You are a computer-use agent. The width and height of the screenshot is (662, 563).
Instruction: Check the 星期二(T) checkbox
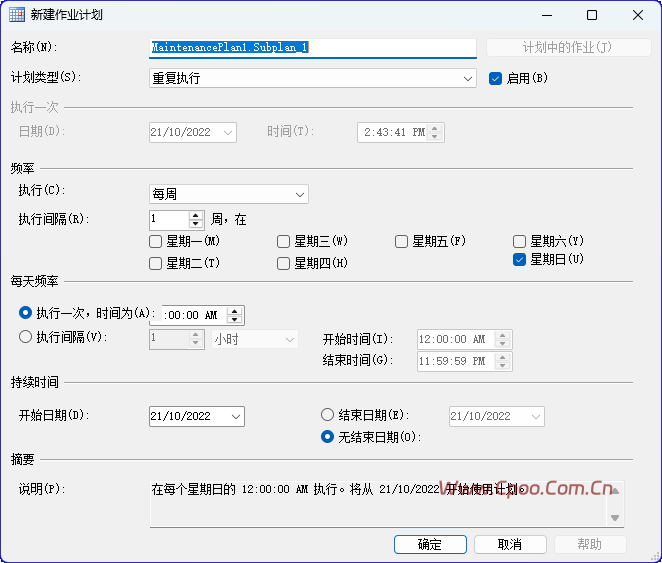(155, 264)
